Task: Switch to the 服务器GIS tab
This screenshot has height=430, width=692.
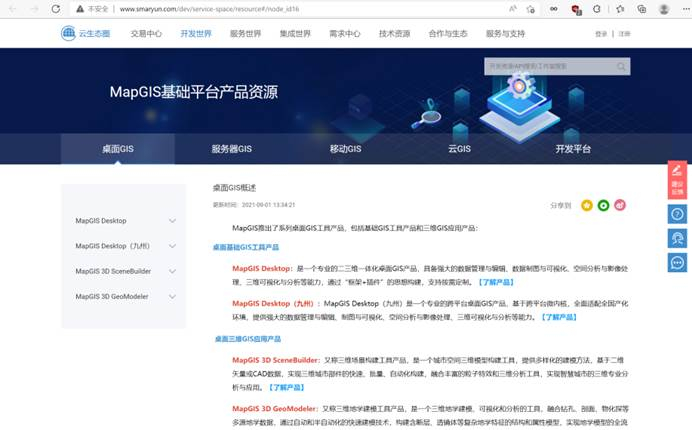Action: click(232, 149)
